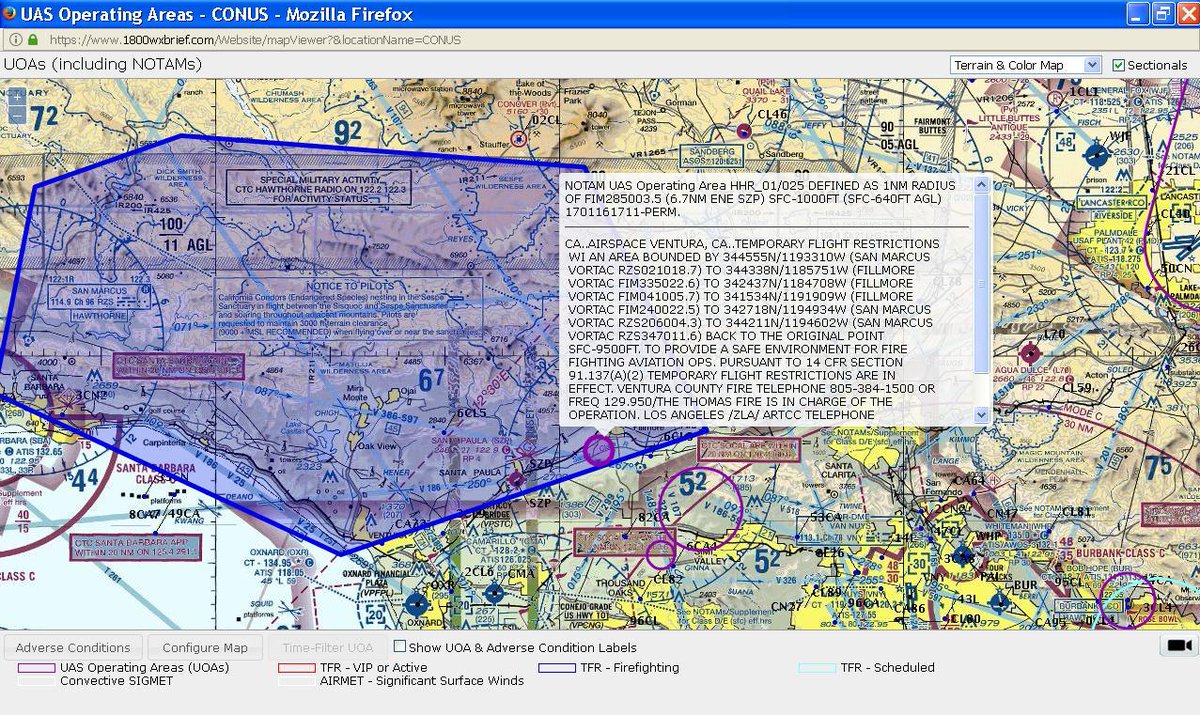Click the page info icon beside the padlock
1200x715 pixels.
pyautogui.click(x=14, y=40)
